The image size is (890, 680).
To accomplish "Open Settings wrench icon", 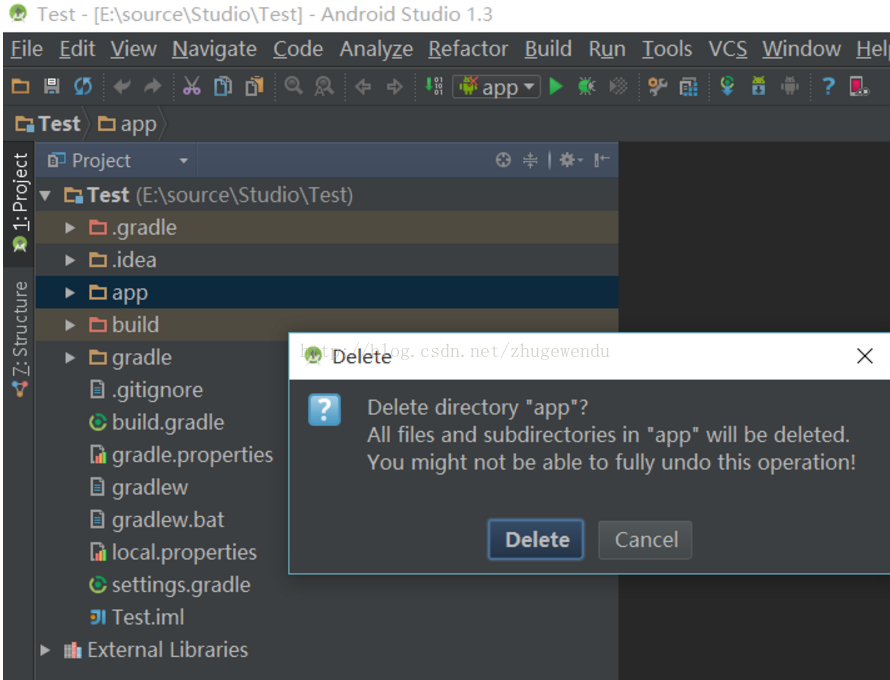I will (x=657, y=86).
